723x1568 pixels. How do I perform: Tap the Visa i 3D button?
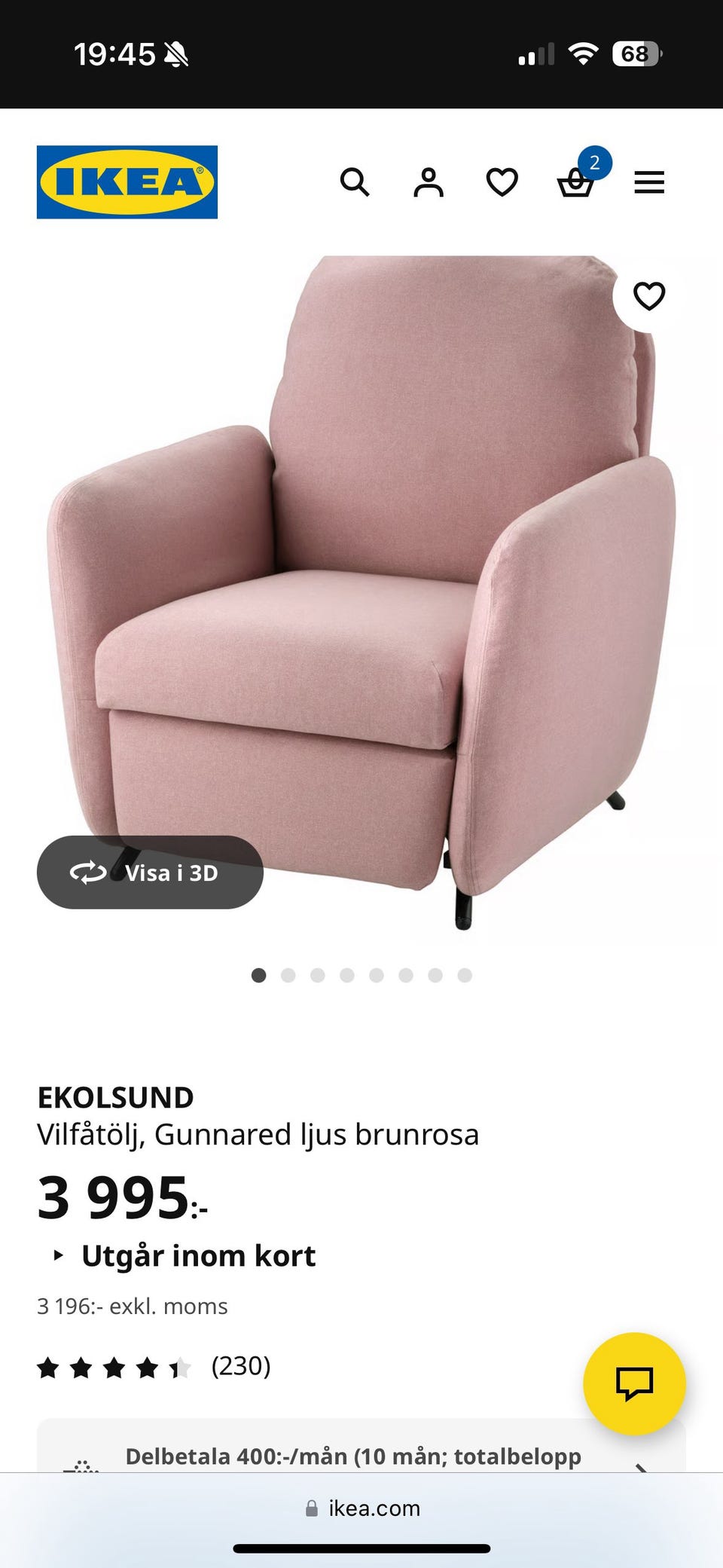150,873
